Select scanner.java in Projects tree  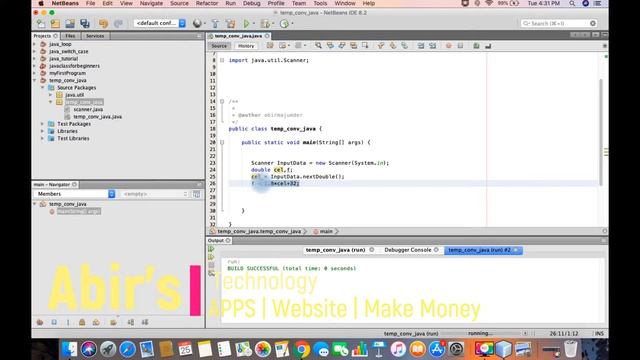(88, 109)
